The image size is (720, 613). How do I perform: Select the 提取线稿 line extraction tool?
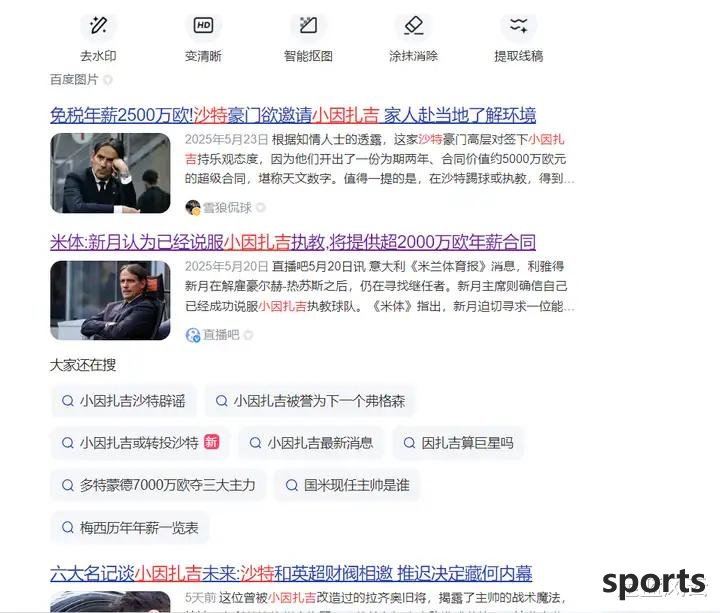(x=518, y=26)
